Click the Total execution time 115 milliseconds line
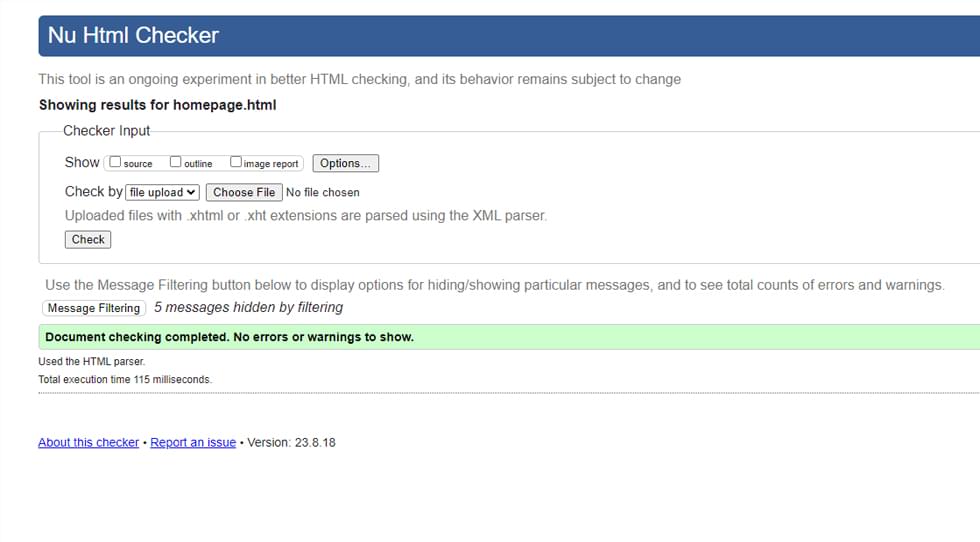This screenshot has width=980, height=542. click(x=125, y=379)
